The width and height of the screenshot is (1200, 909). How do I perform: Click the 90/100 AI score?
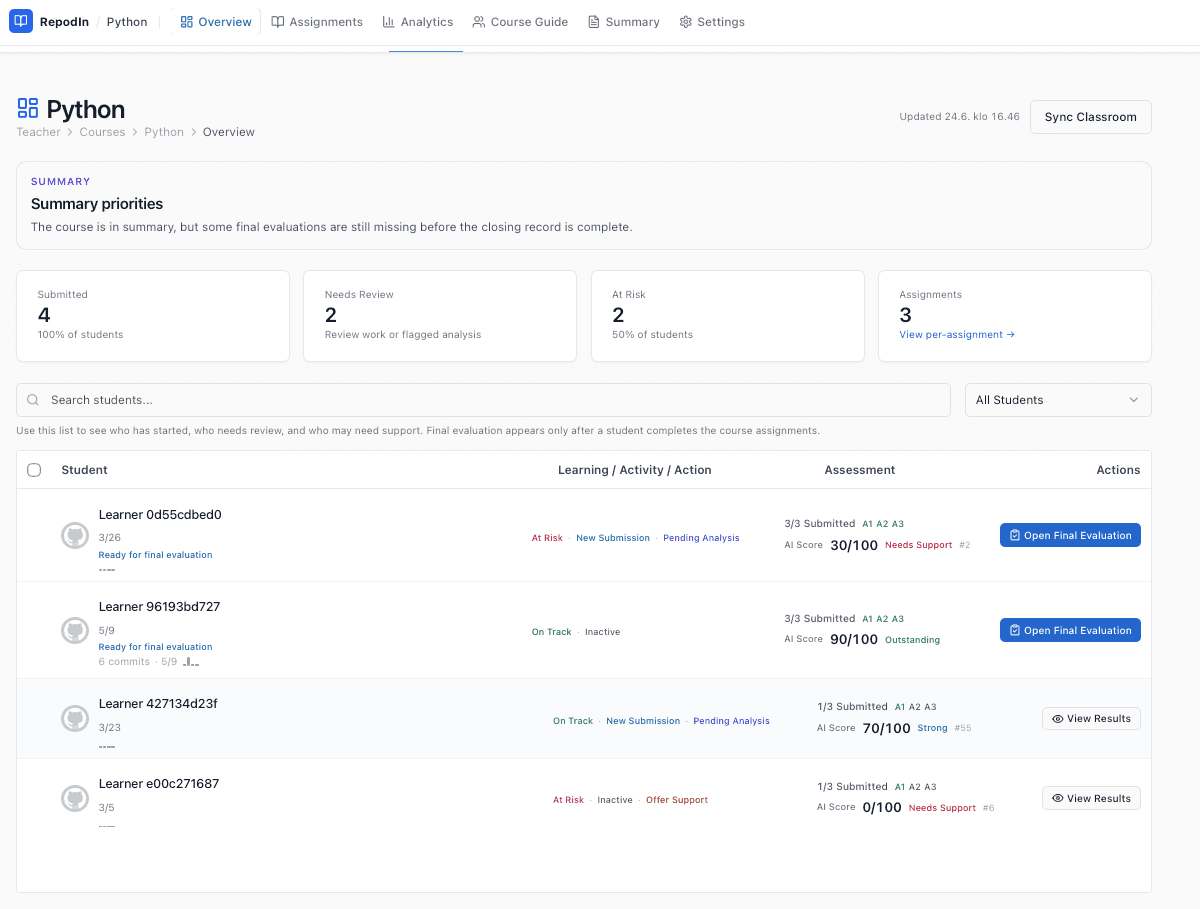(x=854, y=640)
